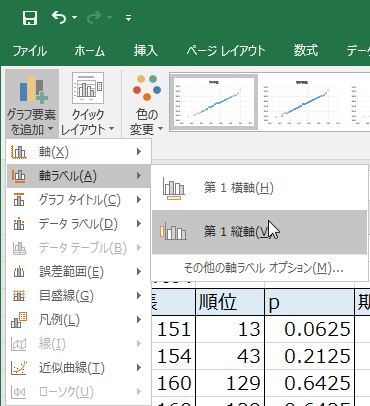Switch to the 数式 tab
This screenshot has width=370, height=406.
(x=306, y=51)
